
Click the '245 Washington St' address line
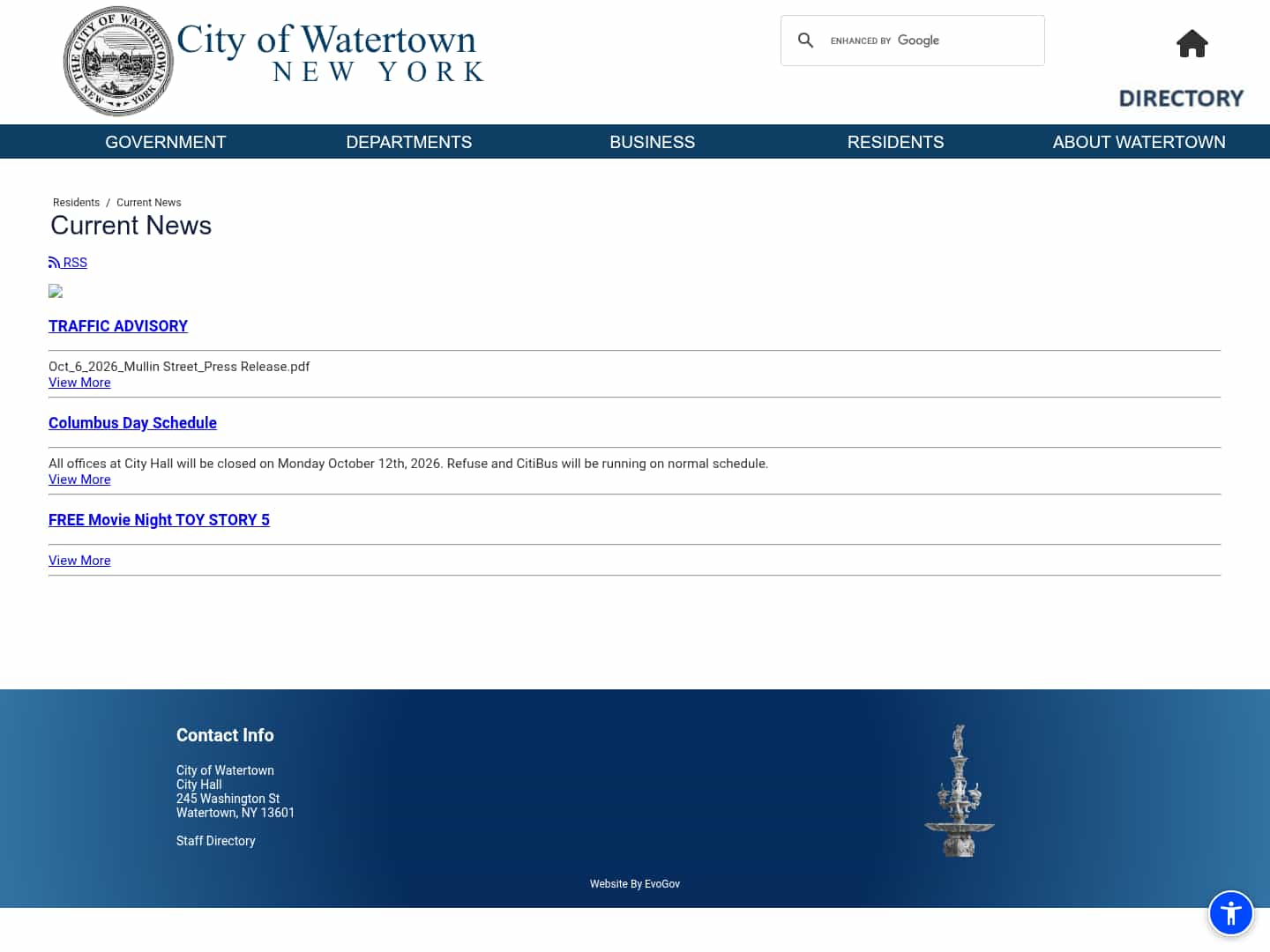[x=228, y=799]
